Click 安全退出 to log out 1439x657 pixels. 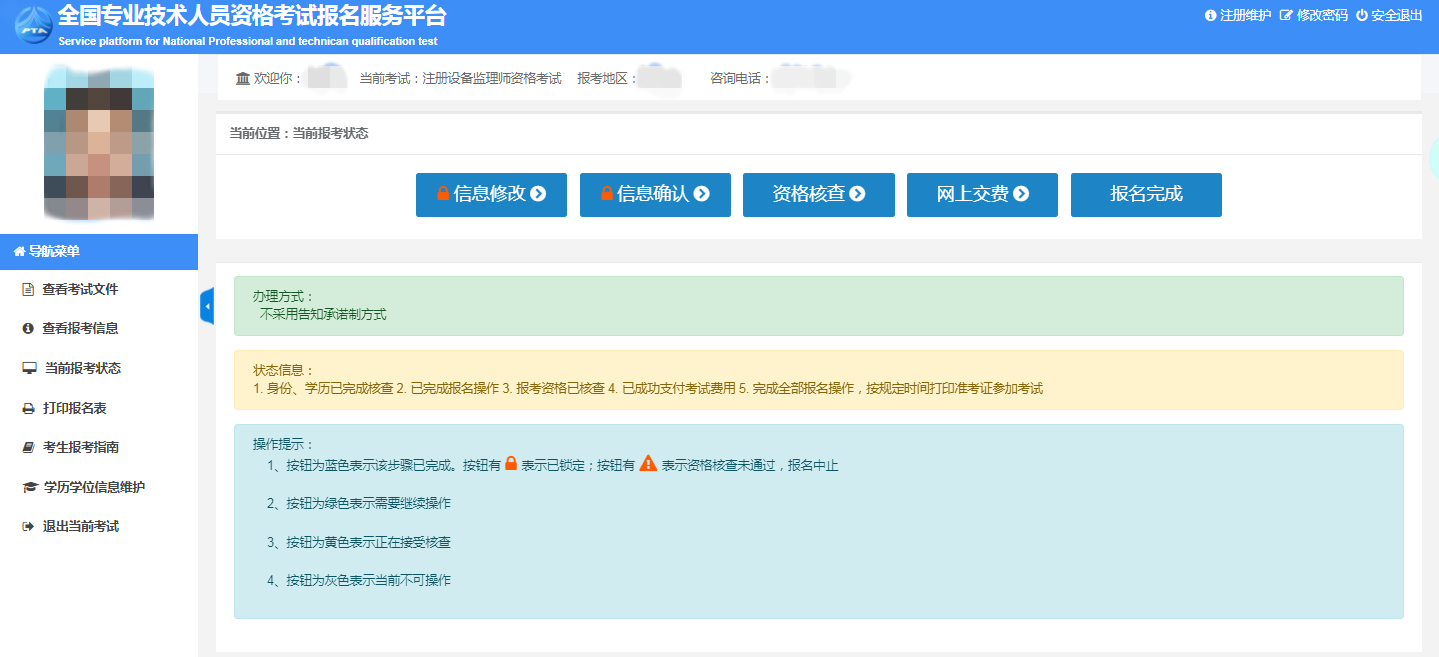pyautogui.click(x=1389, y=15)
